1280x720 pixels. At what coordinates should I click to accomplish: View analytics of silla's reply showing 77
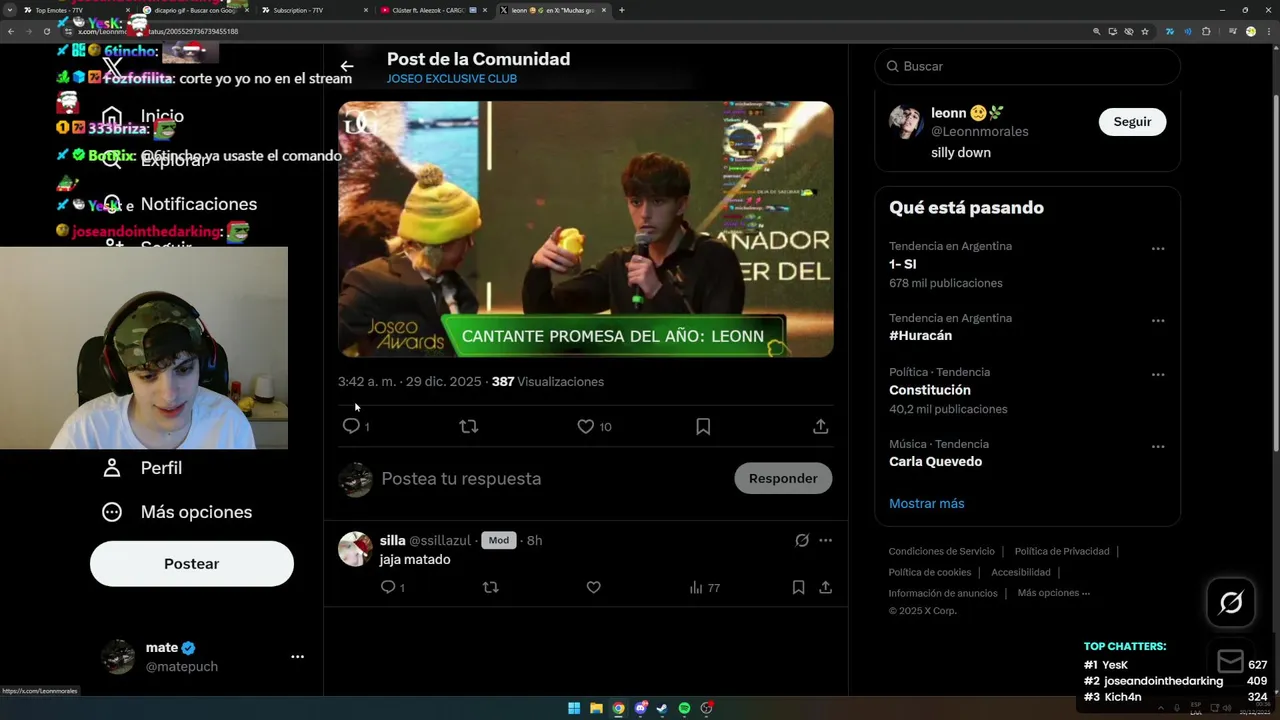[704, 587]
